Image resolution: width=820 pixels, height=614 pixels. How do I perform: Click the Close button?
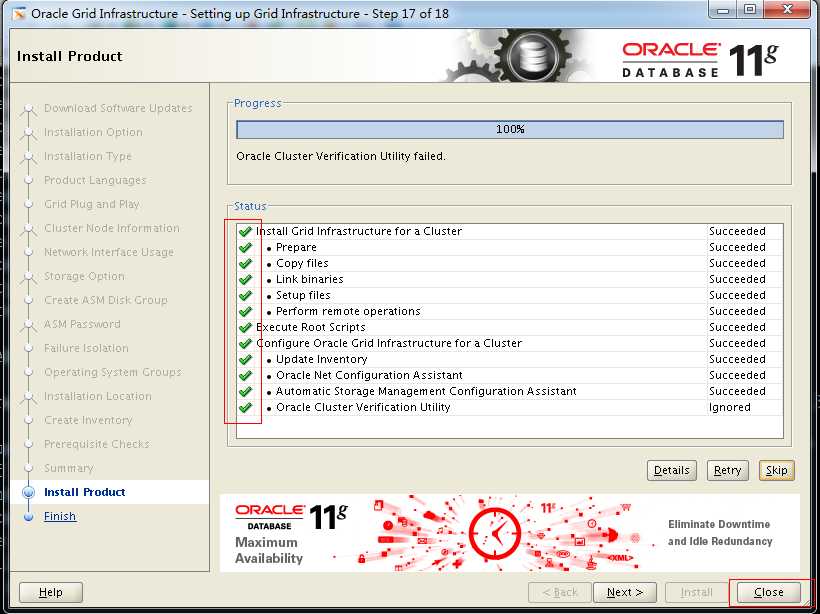point(769,593)
